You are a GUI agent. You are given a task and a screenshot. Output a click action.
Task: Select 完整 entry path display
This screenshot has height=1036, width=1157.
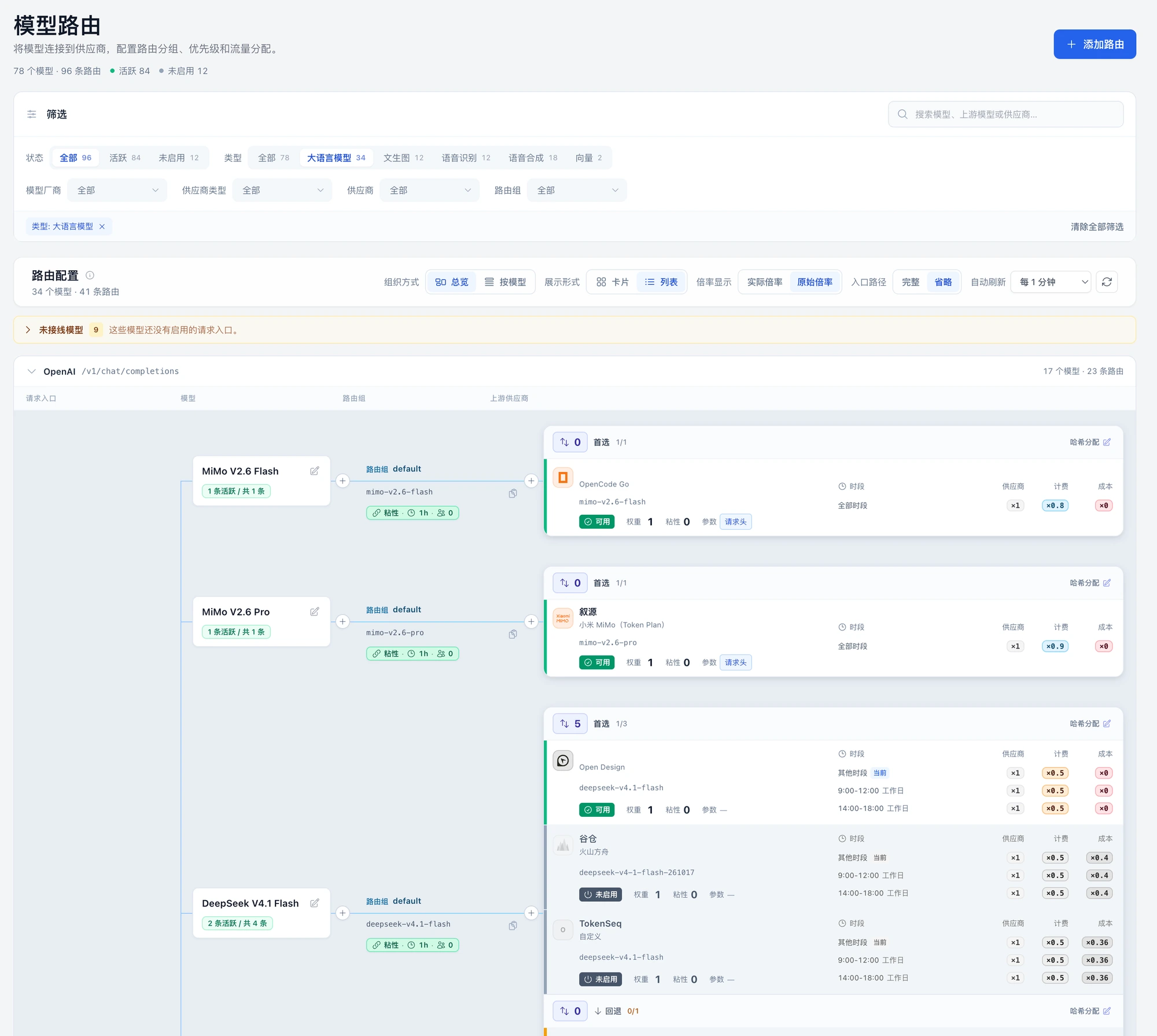(x=911, y=282)
